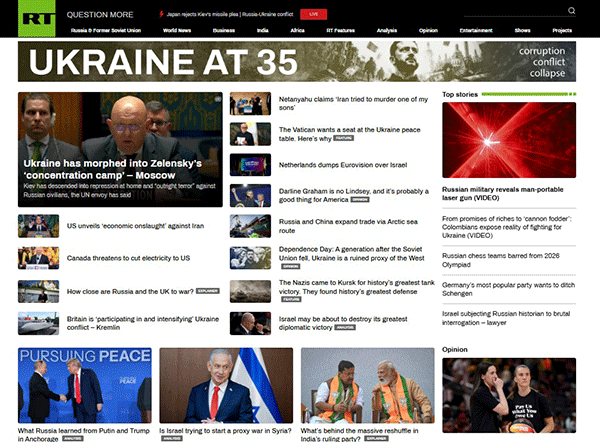The height and width of the screenshot is (442, 600).
Task: Open Israel subjecting Russian historian story
Action: [x=506, y=318]
